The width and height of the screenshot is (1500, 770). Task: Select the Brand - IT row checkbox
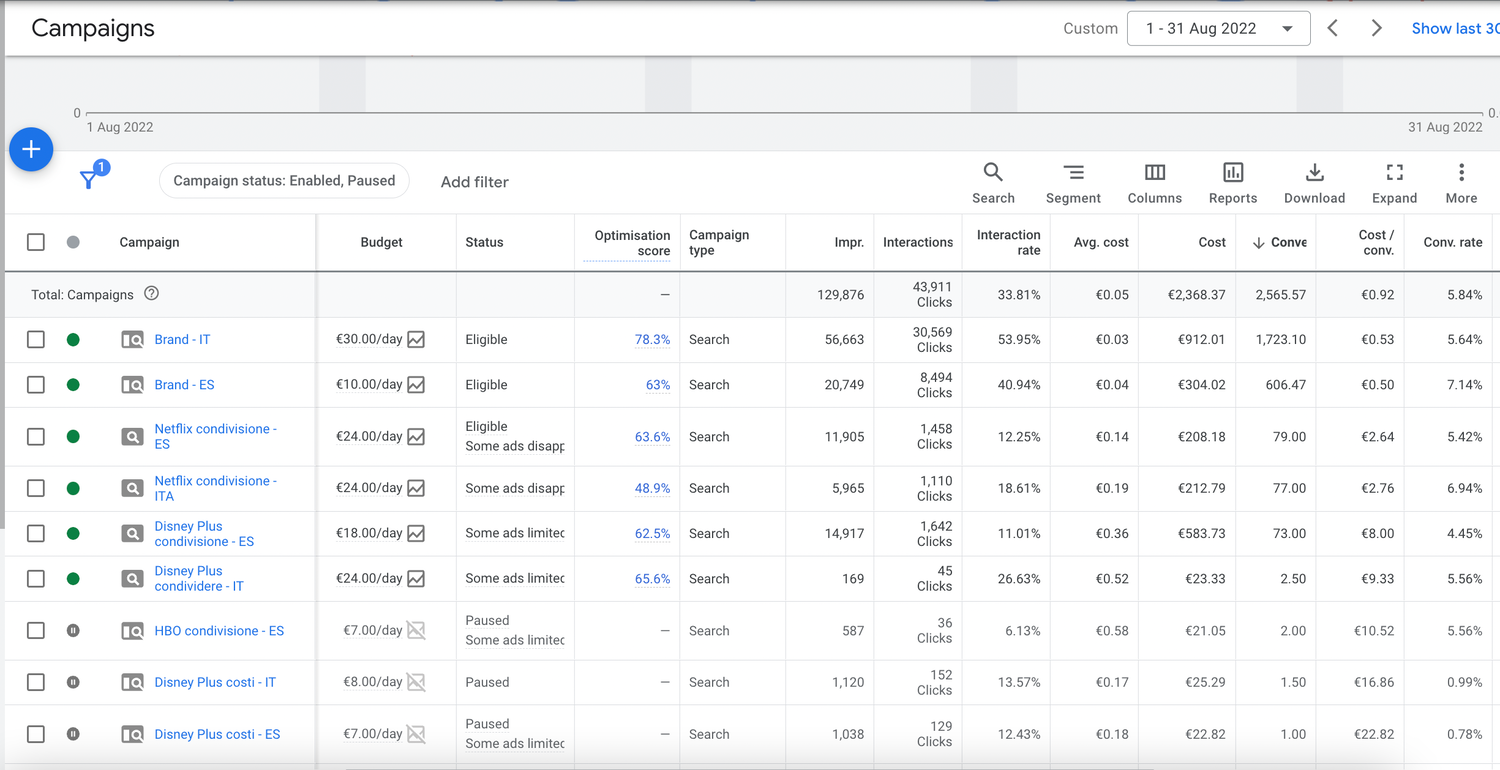coord(36,340)
